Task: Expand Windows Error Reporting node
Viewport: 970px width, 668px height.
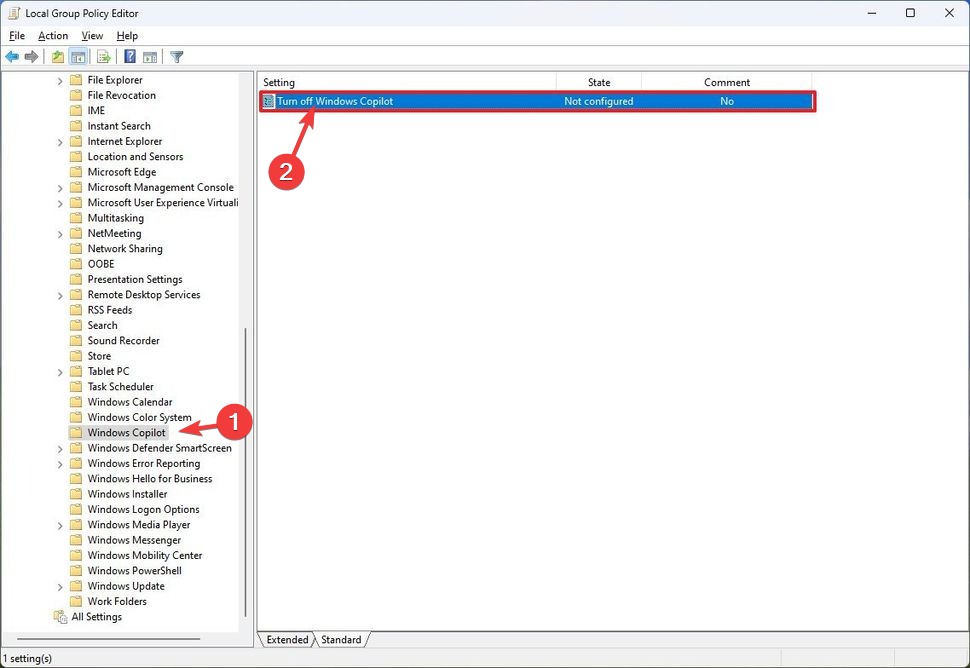Action: [x=60, y=464]
